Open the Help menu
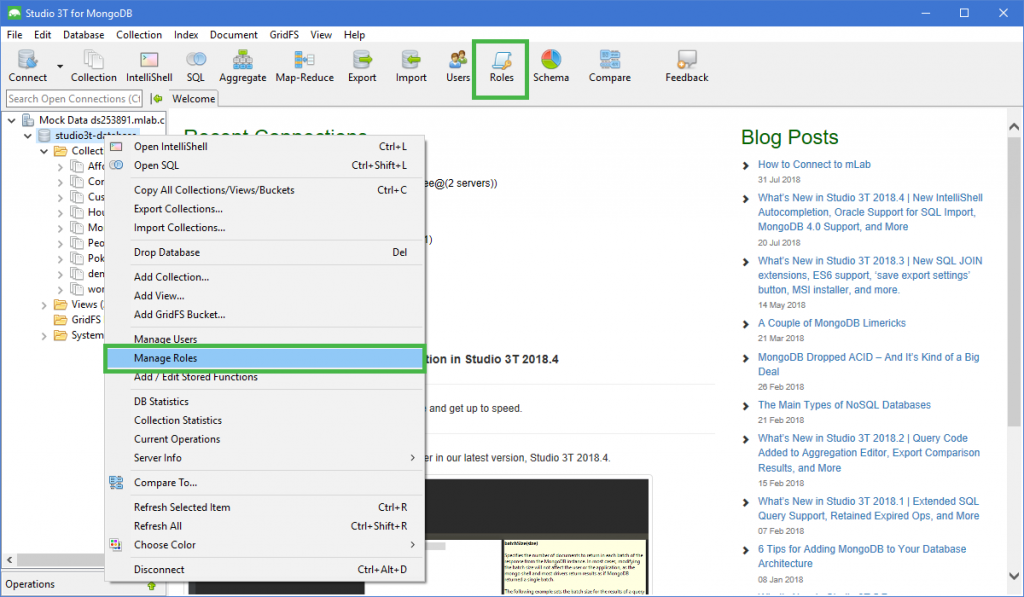The image size is (1024, 597). click(354, 35)
